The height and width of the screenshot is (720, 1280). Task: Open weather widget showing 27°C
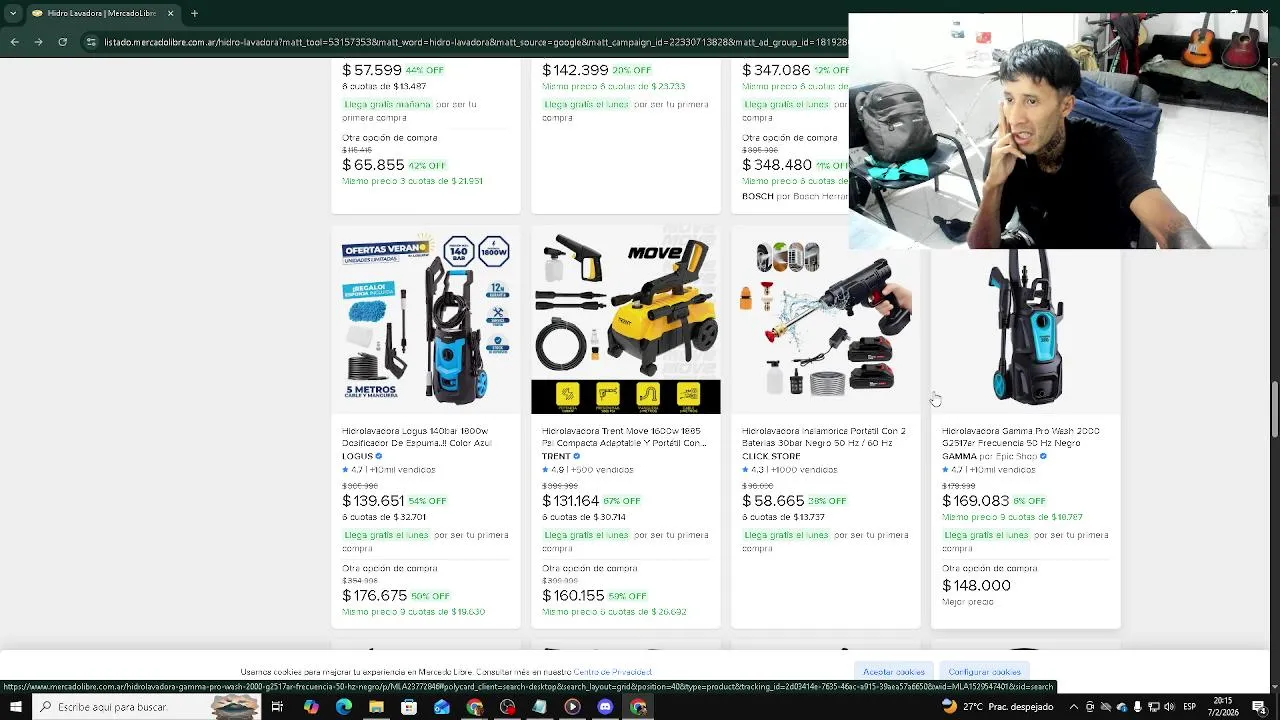tap(997, 707)
